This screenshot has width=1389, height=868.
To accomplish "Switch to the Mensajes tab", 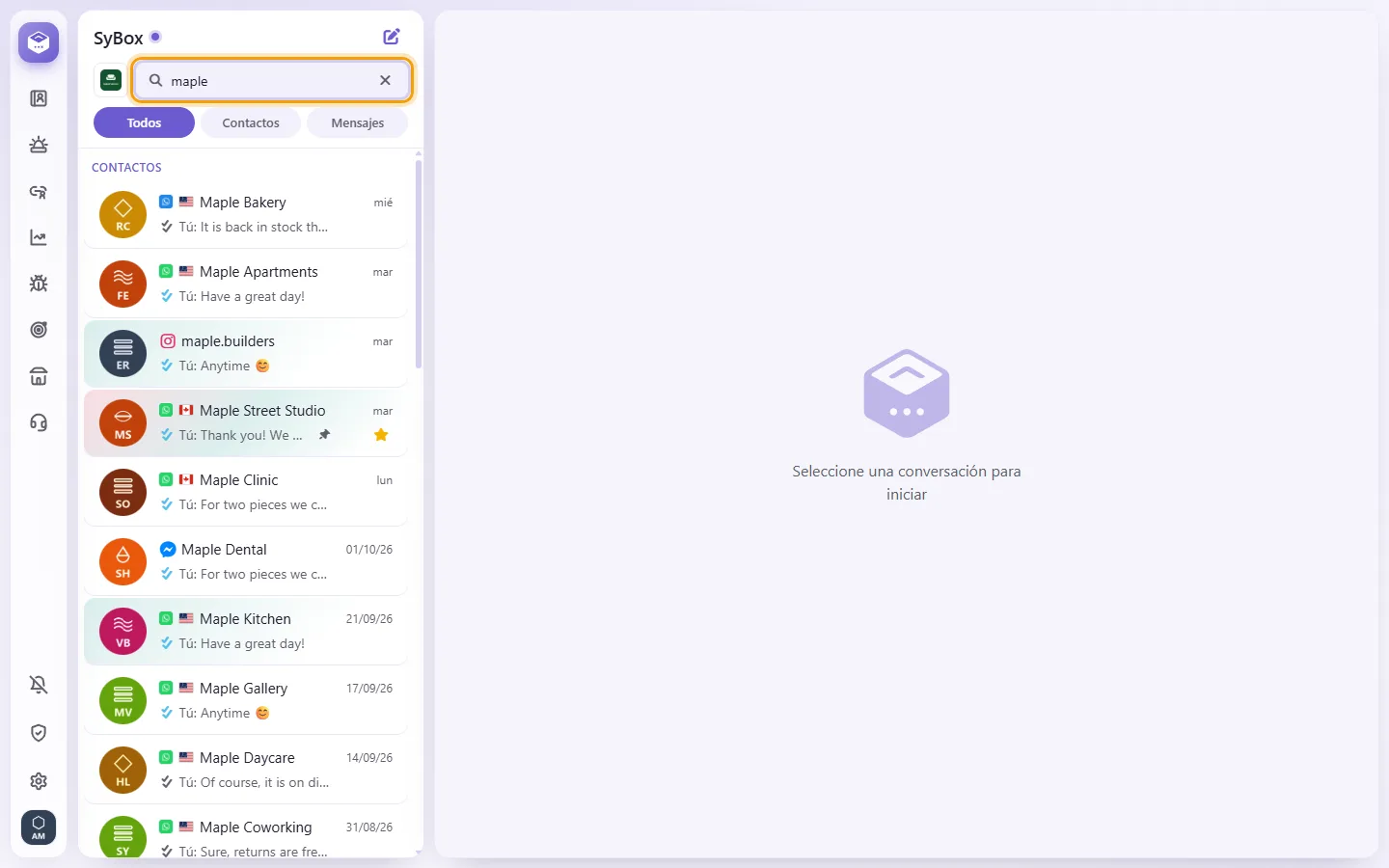I will 357,122.
